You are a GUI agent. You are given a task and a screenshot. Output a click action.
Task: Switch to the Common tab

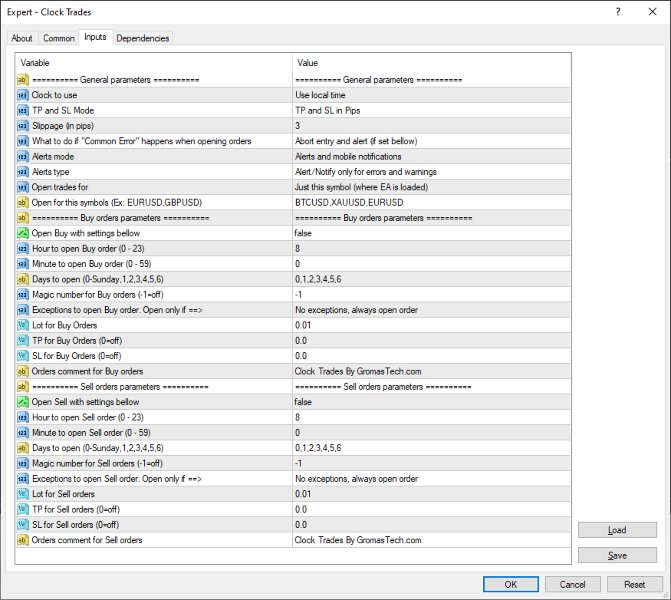click(x=59, y=38)
